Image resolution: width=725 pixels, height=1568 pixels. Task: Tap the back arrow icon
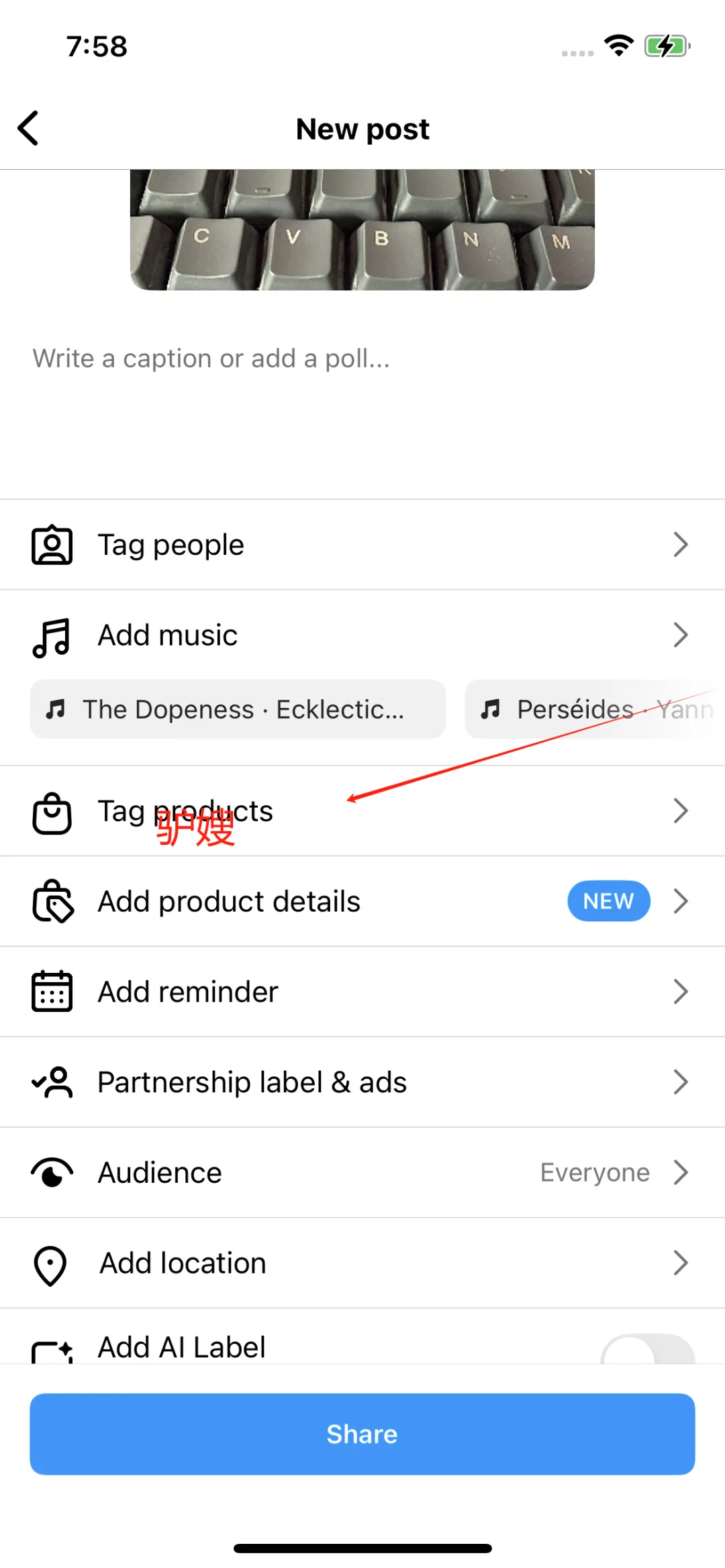pyautogui.click(x=28, y=128)
